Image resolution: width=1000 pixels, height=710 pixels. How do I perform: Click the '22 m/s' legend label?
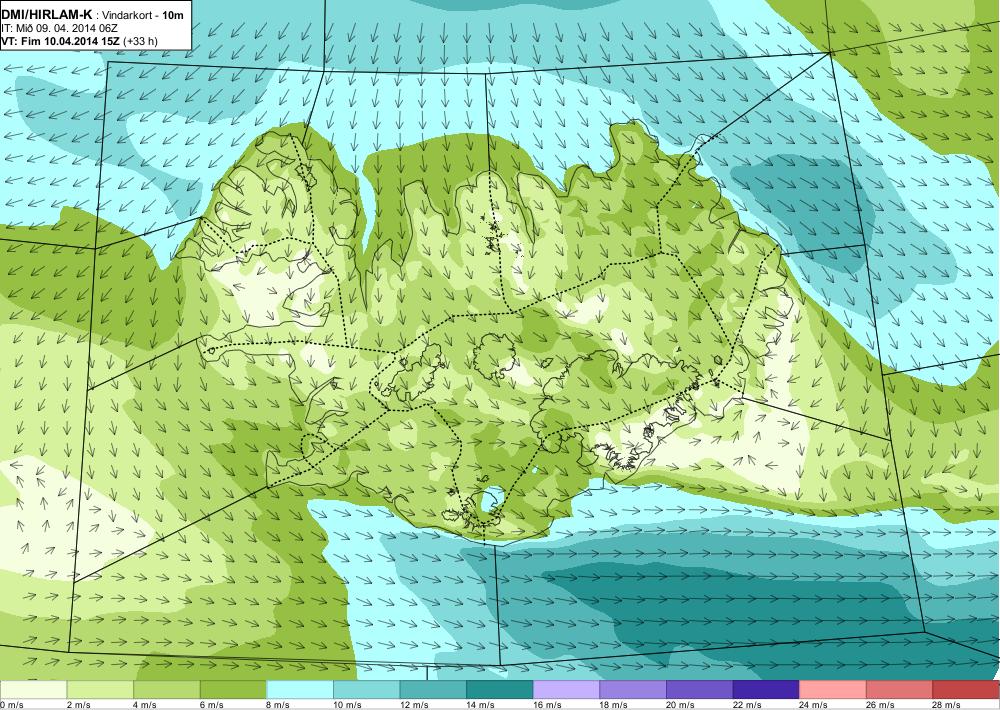click(747, 705)
